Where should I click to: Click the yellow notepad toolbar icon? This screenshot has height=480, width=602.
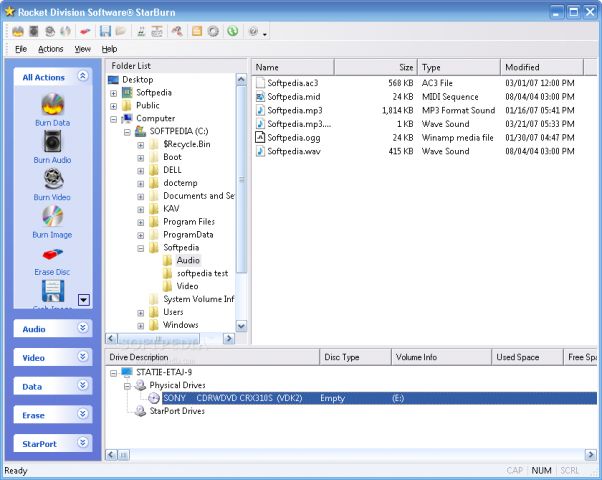197,31
